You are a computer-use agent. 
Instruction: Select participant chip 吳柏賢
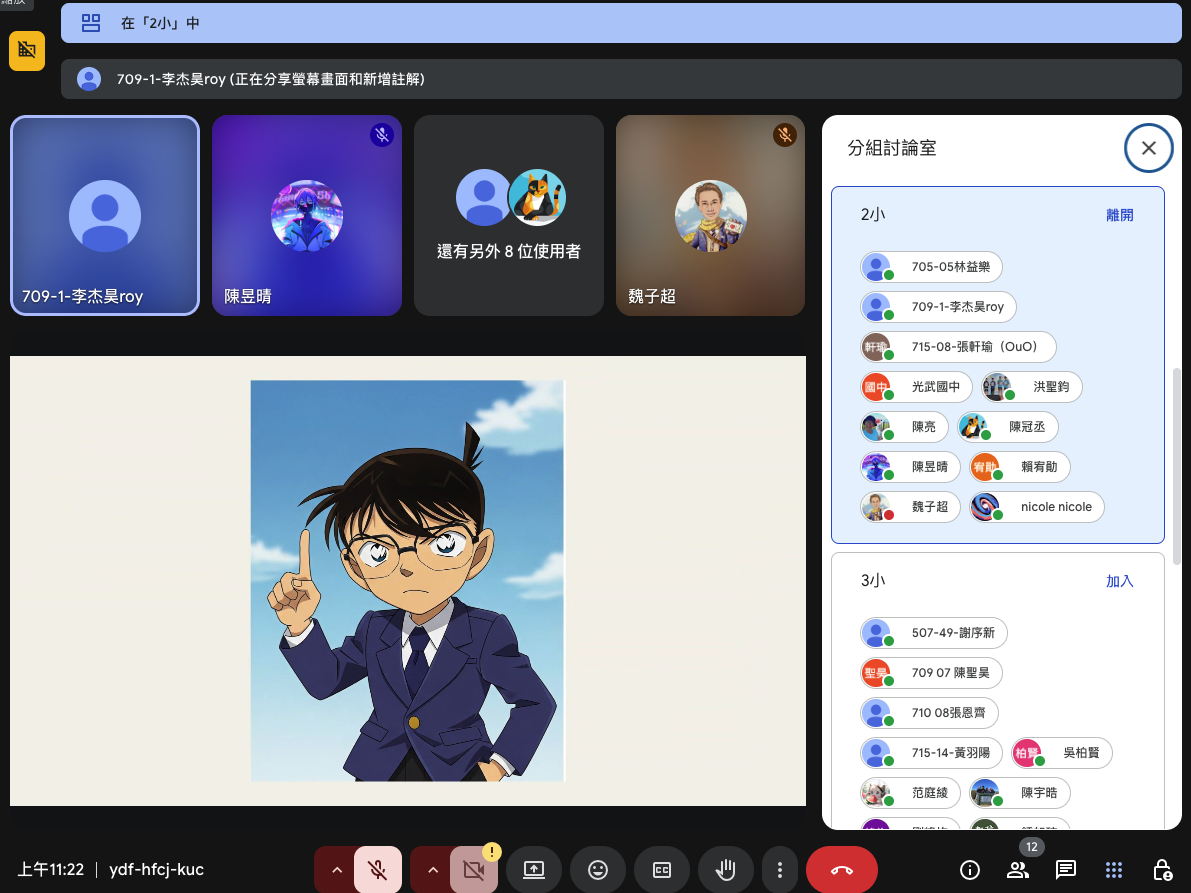click(1062, 753)
